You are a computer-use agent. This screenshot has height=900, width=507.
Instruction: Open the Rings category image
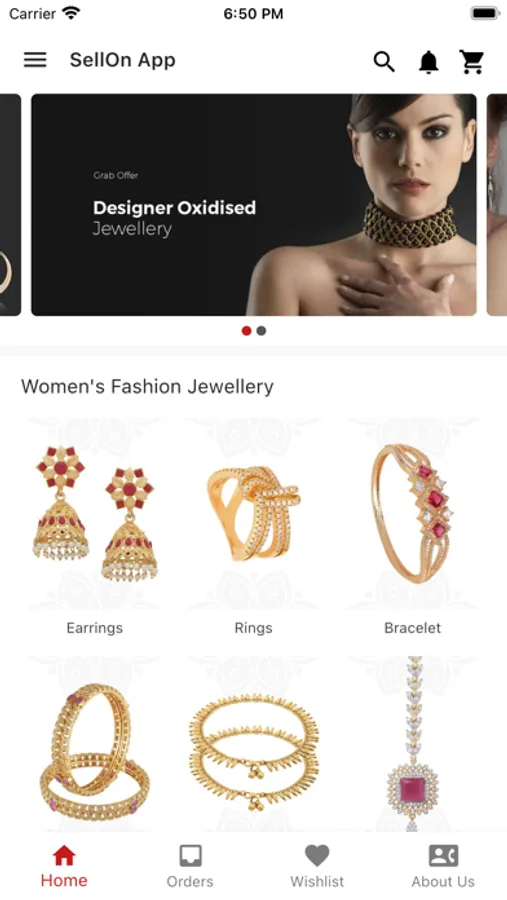[x=253, y=514]
